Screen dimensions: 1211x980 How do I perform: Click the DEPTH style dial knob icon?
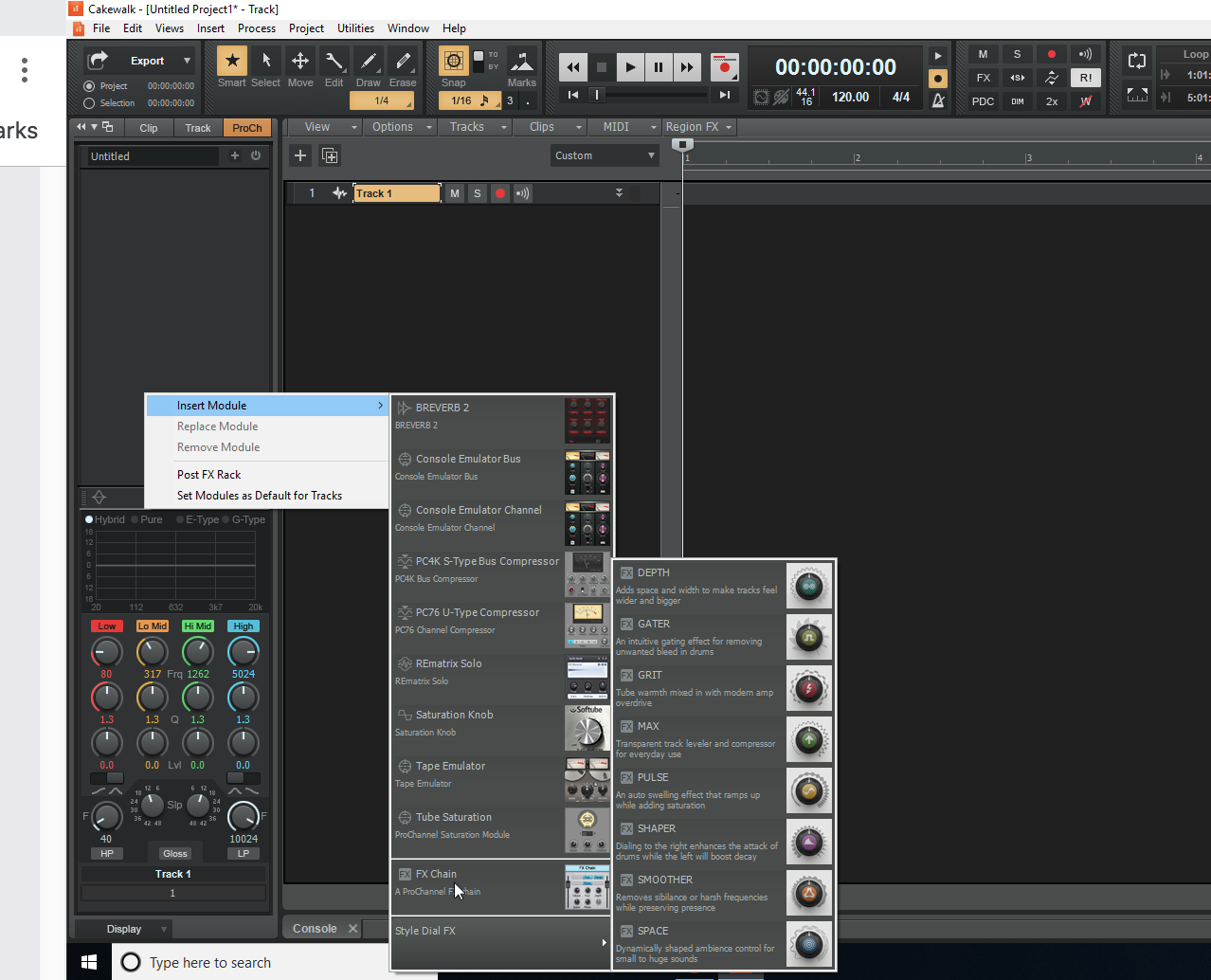coord(809,587)
